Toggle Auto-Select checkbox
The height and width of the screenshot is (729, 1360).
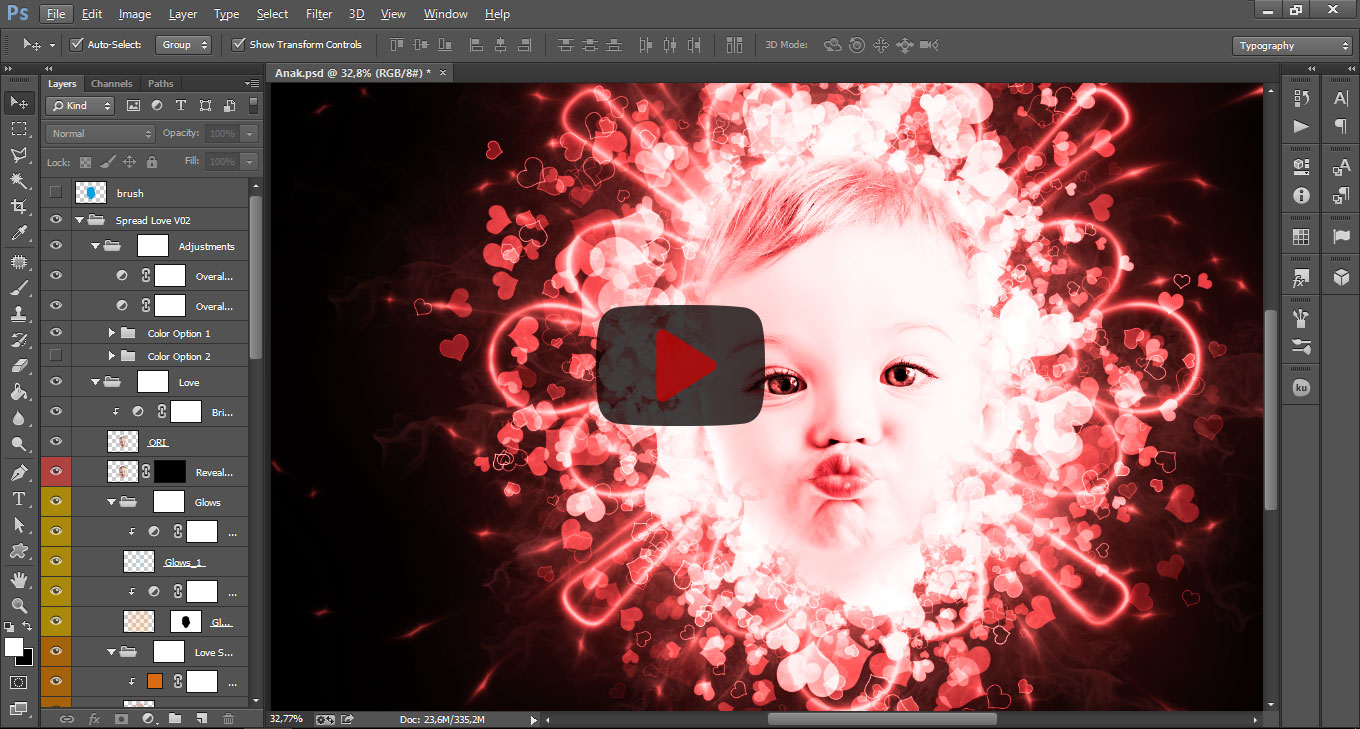pos(77,44)
